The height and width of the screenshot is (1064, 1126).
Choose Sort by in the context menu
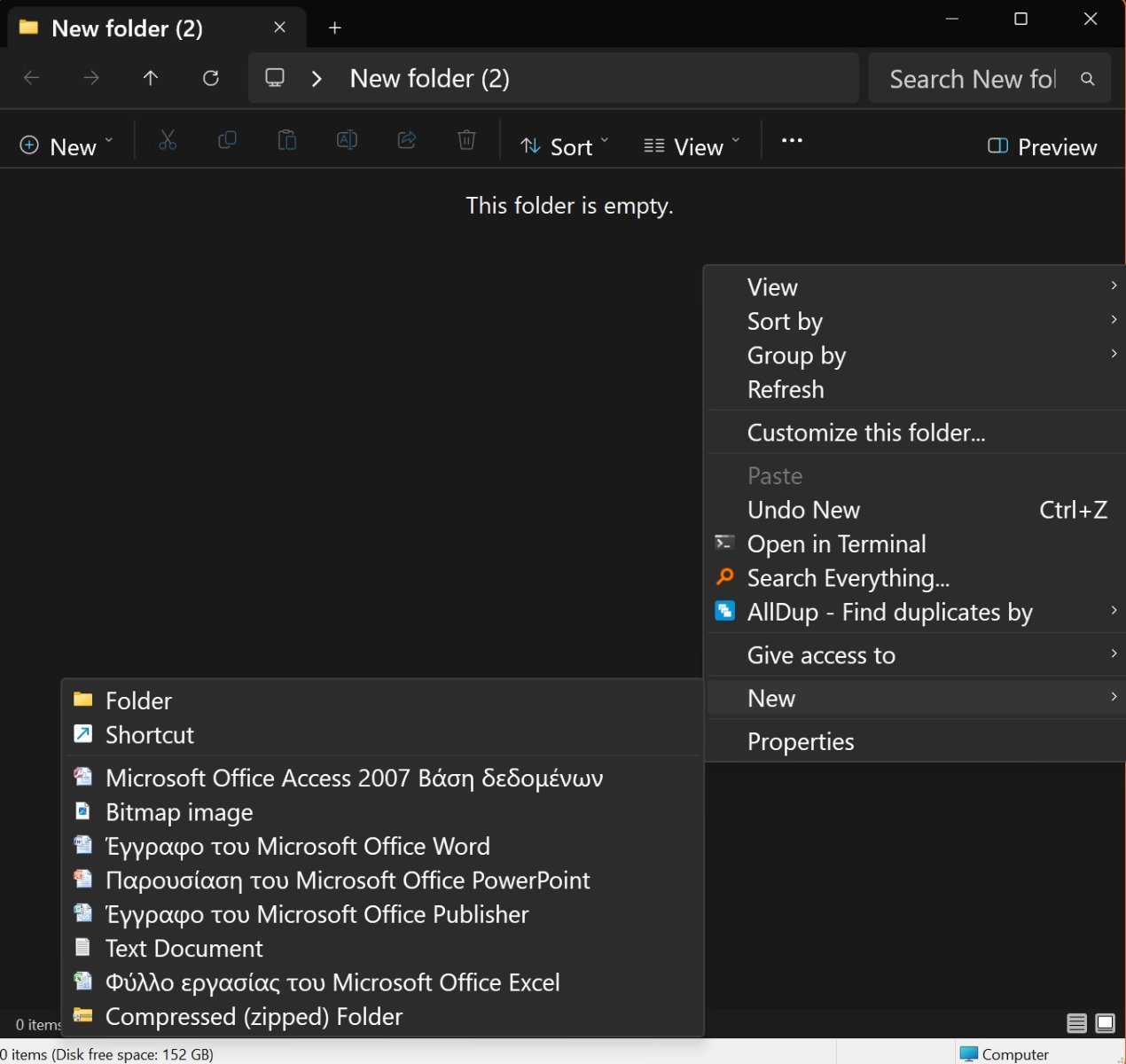pyautogui.click(x=916, y=321)
